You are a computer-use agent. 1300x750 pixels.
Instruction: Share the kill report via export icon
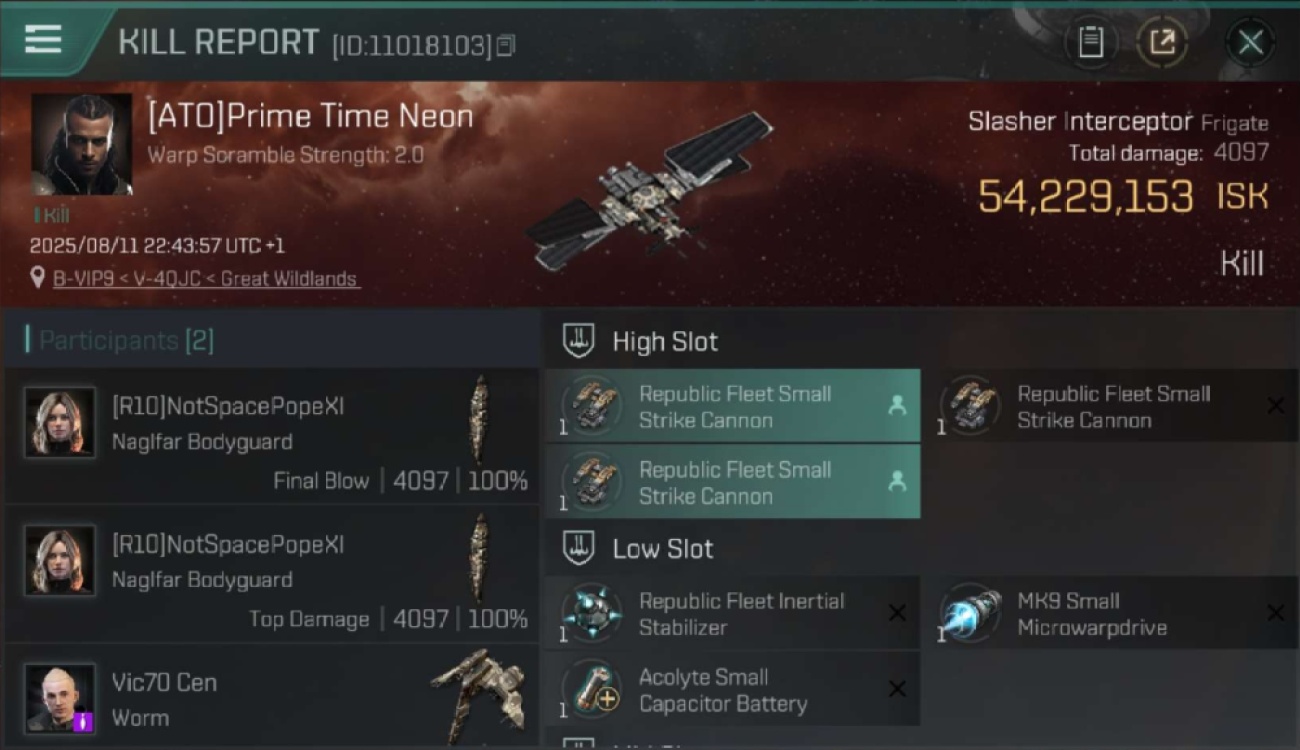click(1162, 42)
